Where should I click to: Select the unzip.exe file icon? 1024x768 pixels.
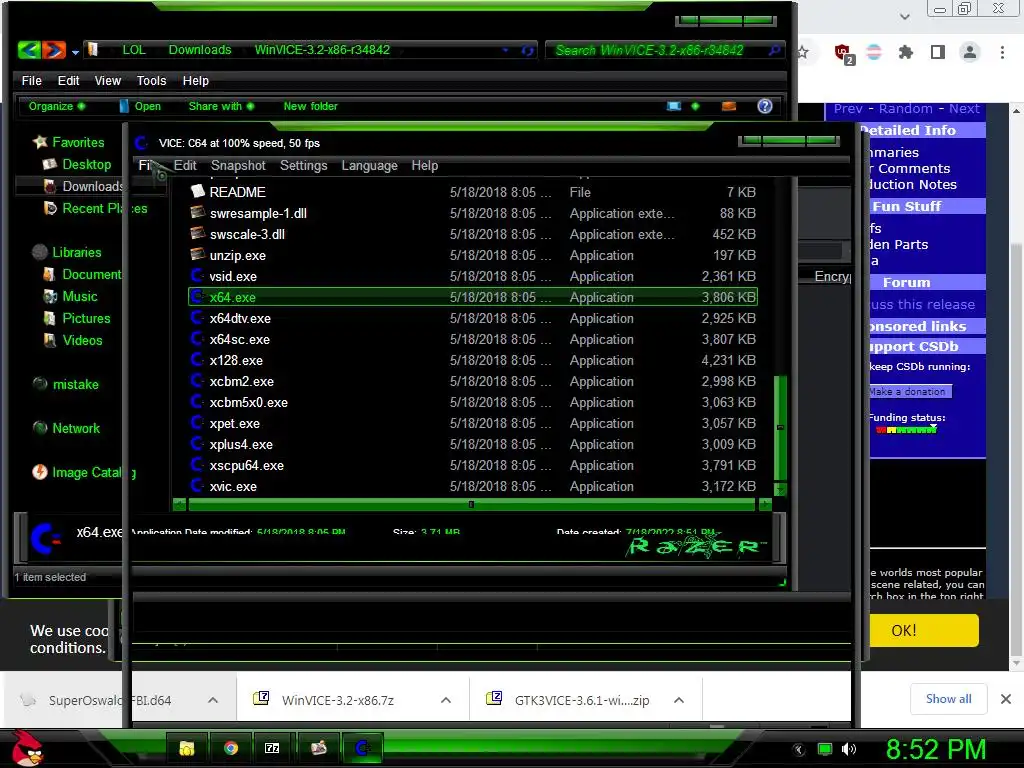coord(197,255)
